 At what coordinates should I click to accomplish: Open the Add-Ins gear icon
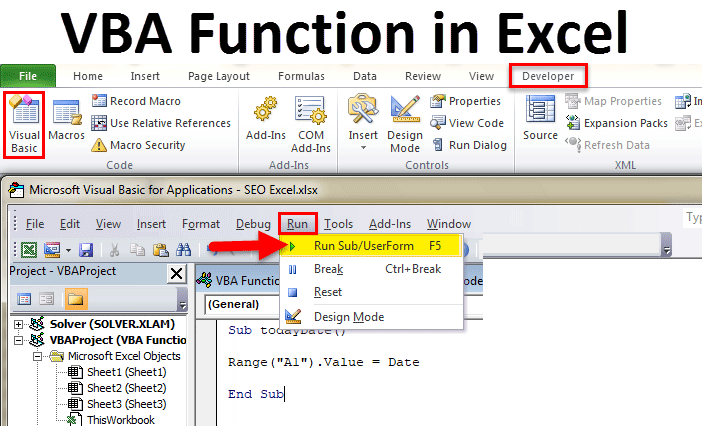click(267, 120)
